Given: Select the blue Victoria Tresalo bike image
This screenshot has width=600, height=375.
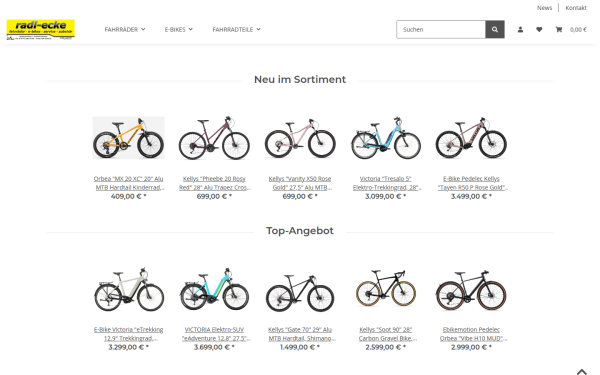Looking at the screenshot, I should tap(386, 138).
